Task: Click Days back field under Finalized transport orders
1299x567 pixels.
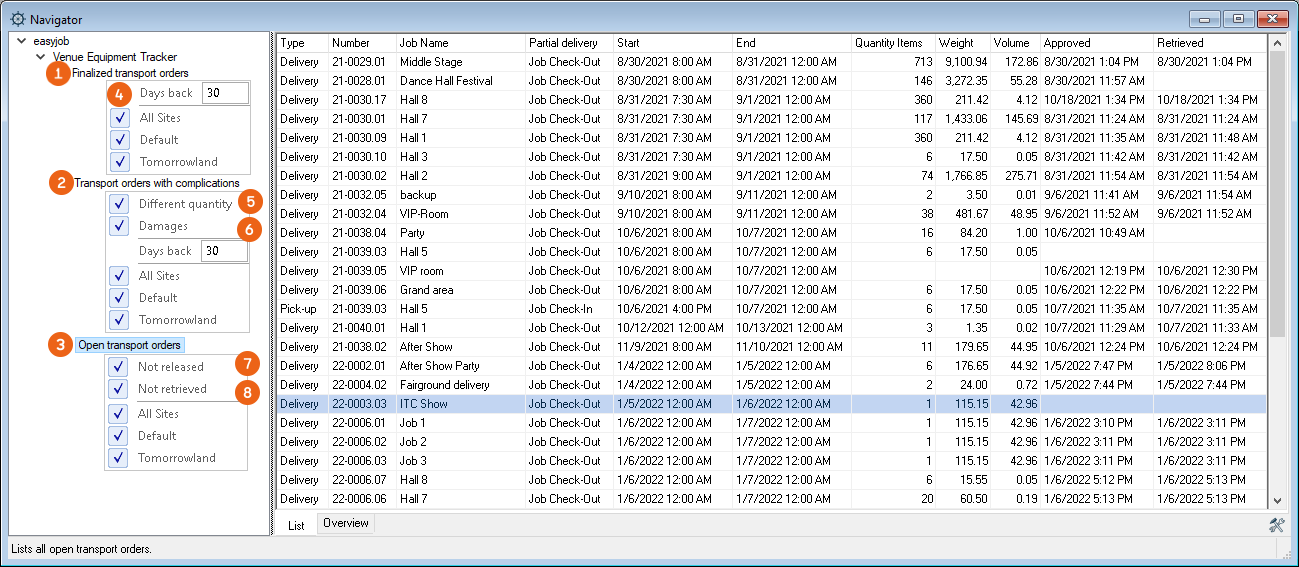Action: click(225, 94)
